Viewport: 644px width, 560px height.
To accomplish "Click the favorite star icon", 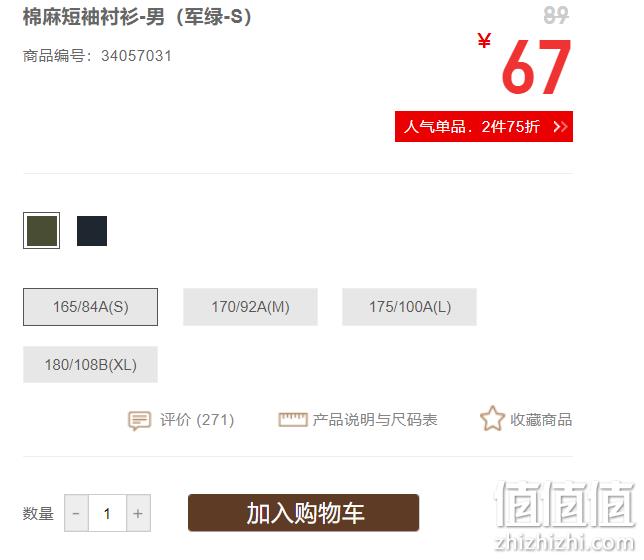I will coord(492,419).
